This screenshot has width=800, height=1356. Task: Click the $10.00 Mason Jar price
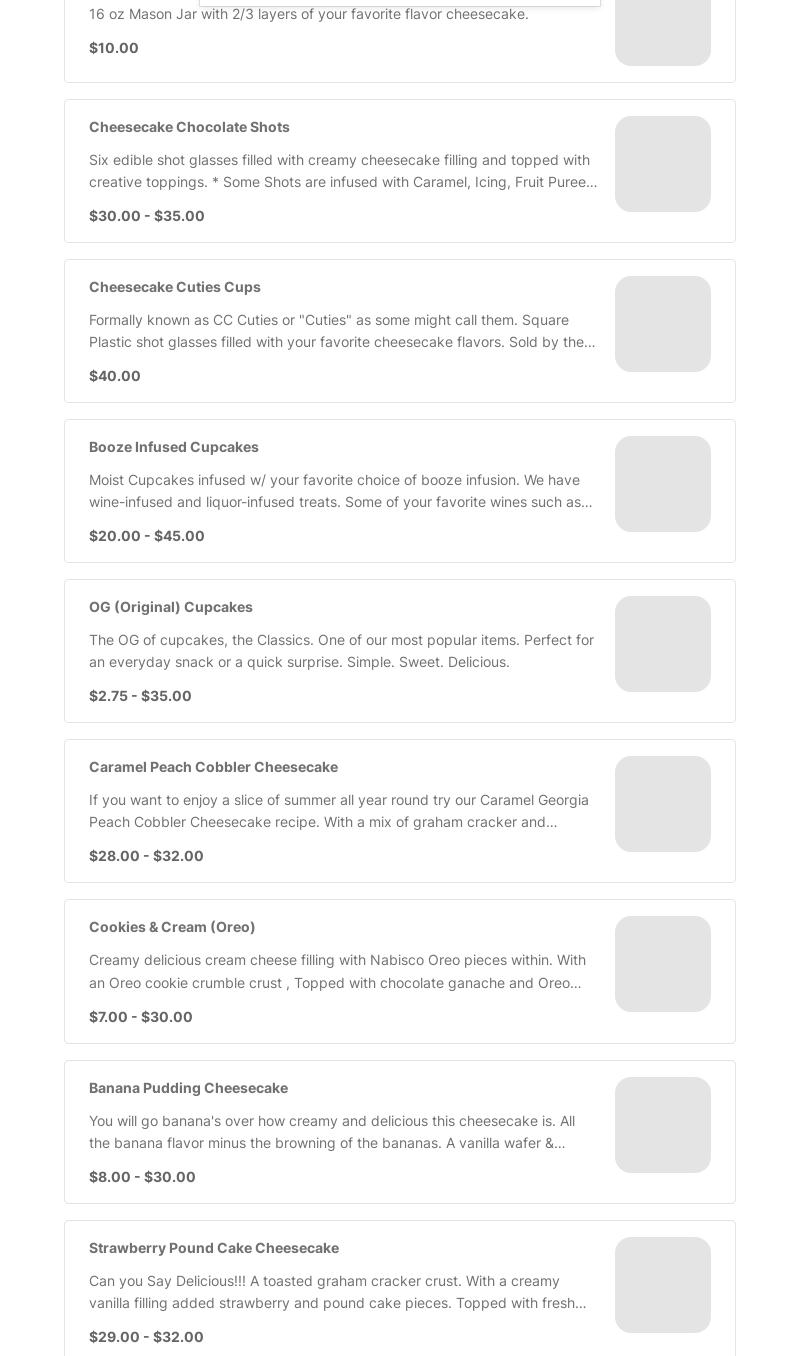click(114, 48)
